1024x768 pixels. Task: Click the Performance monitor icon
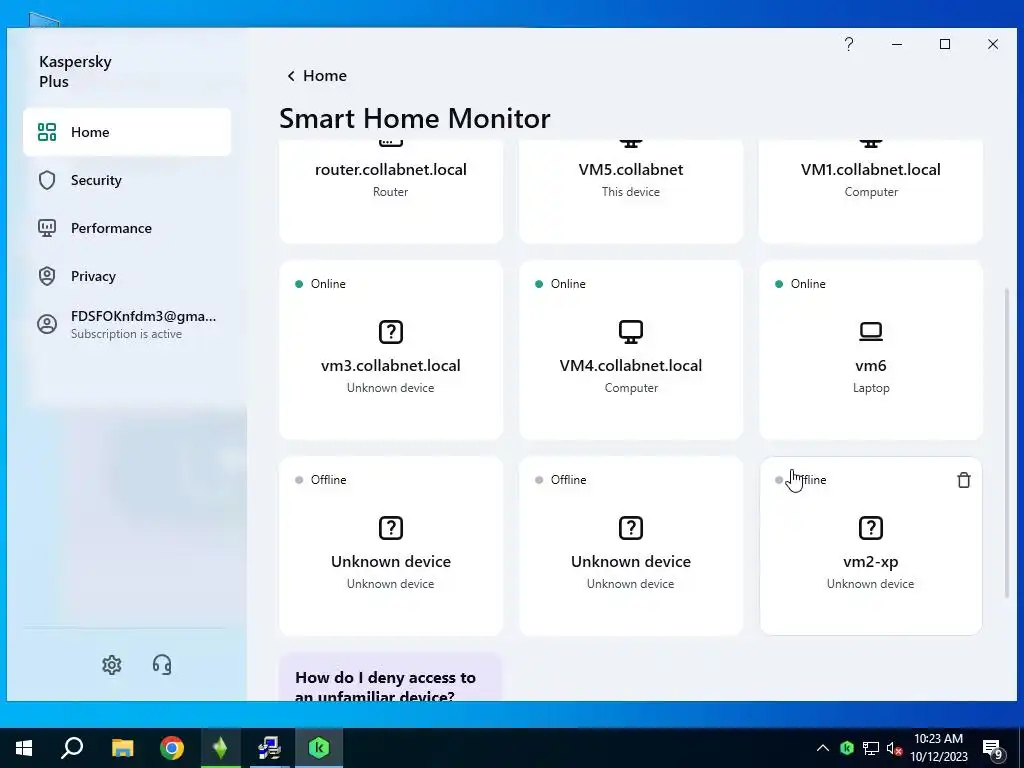point(47,228)
